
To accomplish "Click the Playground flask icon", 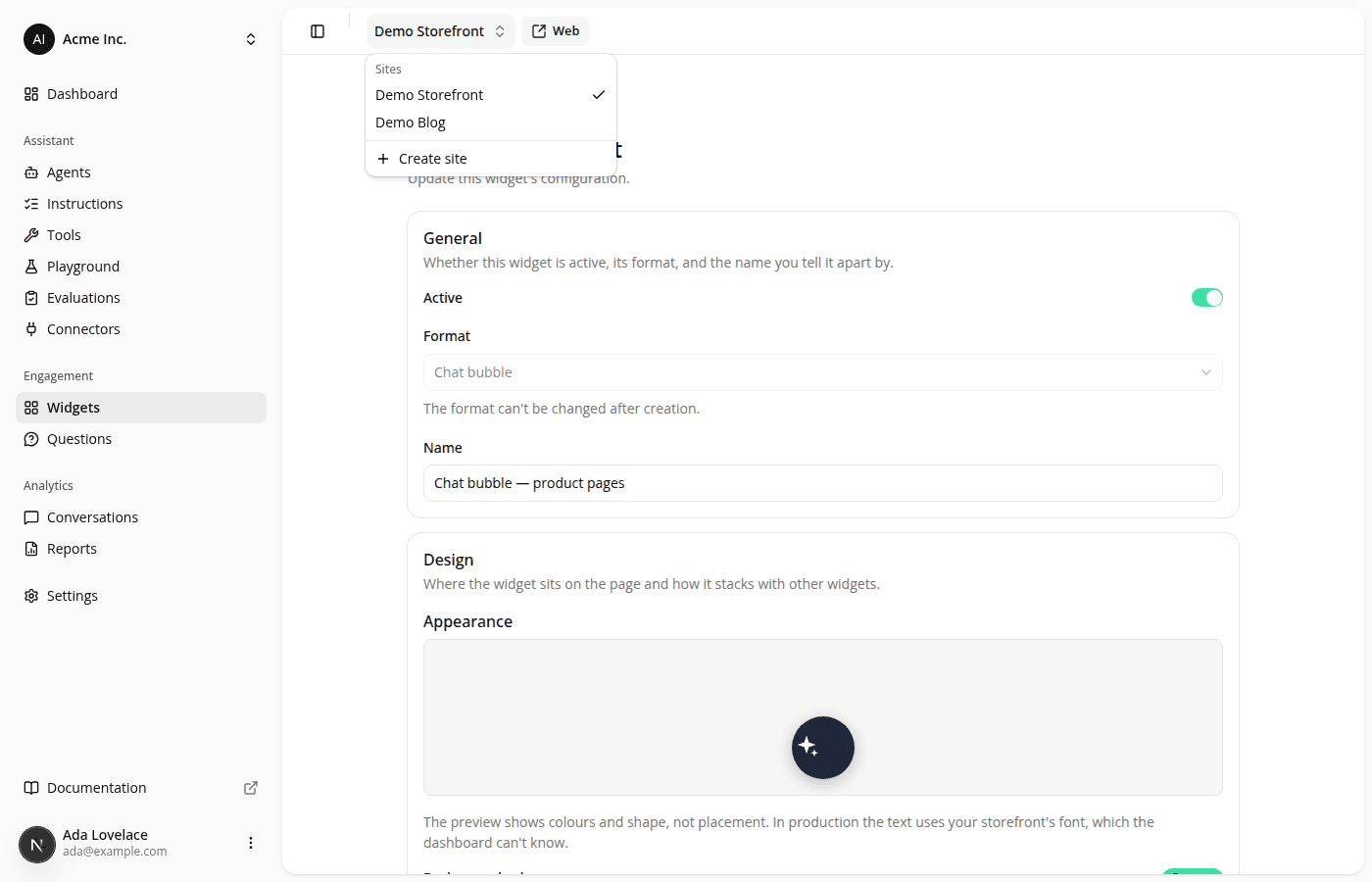I will point(31,267).
